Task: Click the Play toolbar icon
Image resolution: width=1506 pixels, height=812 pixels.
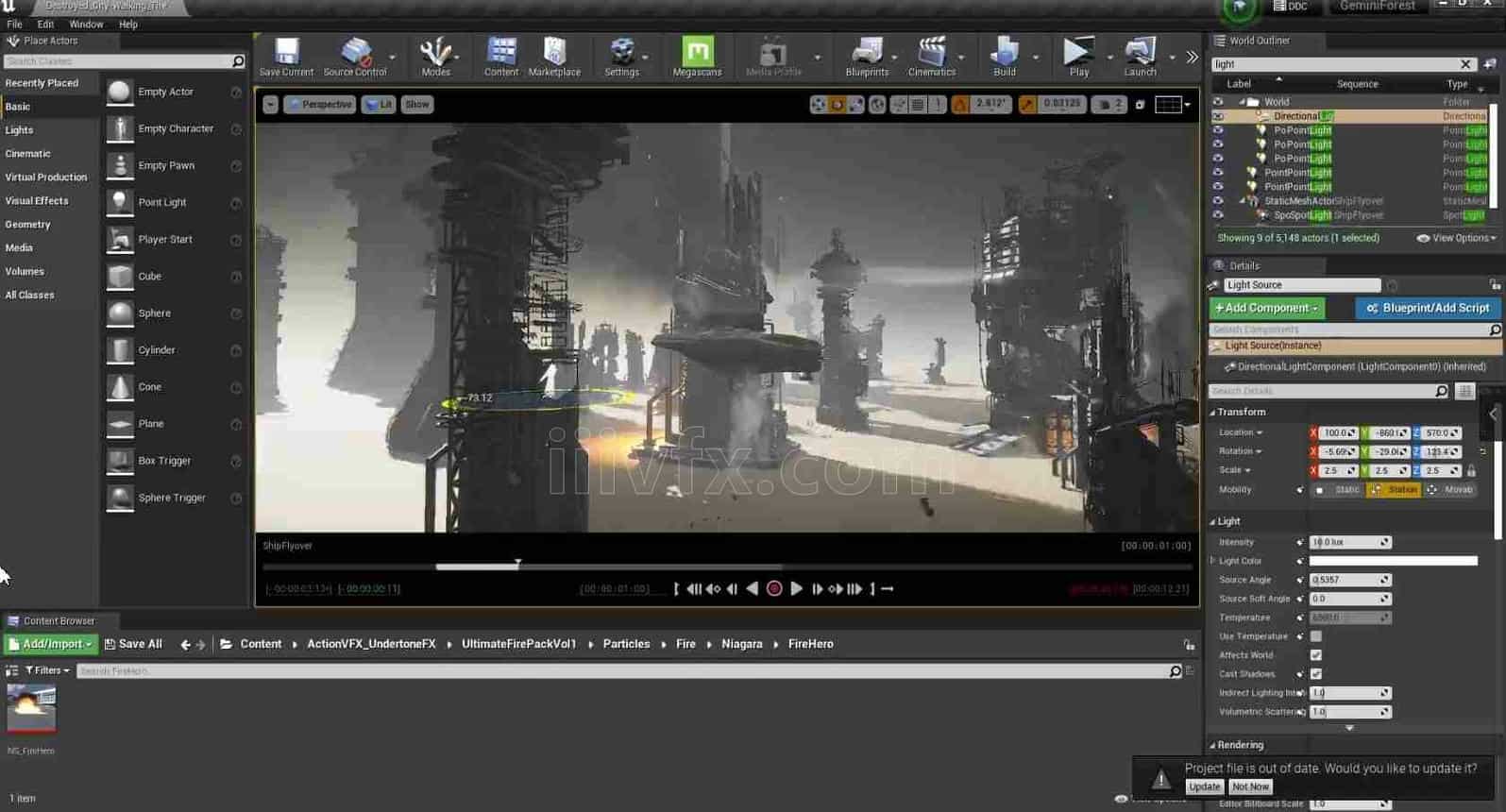Action: [1078, 57]
